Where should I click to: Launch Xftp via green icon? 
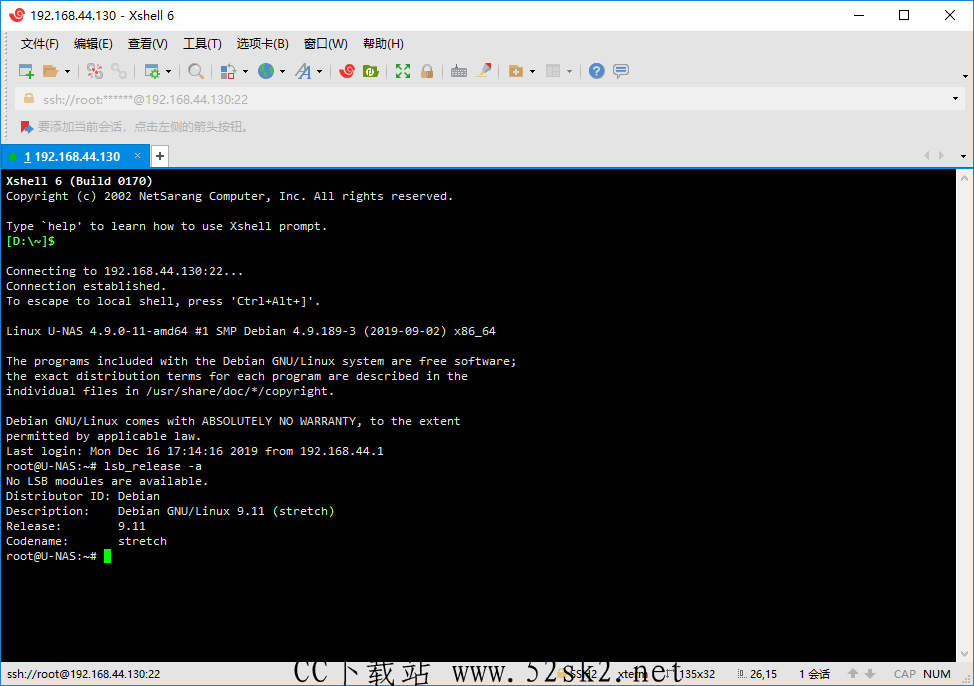371,71
